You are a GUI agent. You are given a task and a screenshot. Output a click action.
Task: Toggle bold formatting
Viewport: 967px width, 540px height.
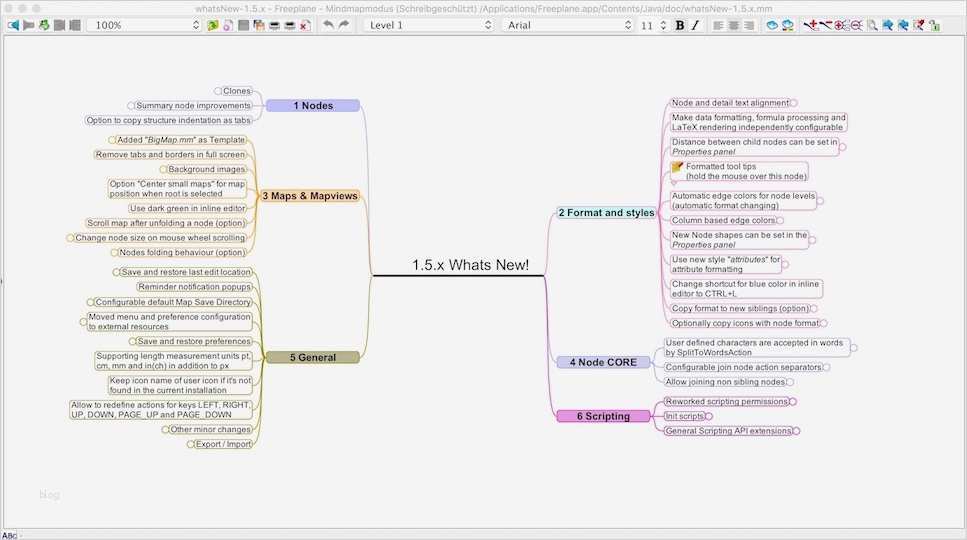680,25
